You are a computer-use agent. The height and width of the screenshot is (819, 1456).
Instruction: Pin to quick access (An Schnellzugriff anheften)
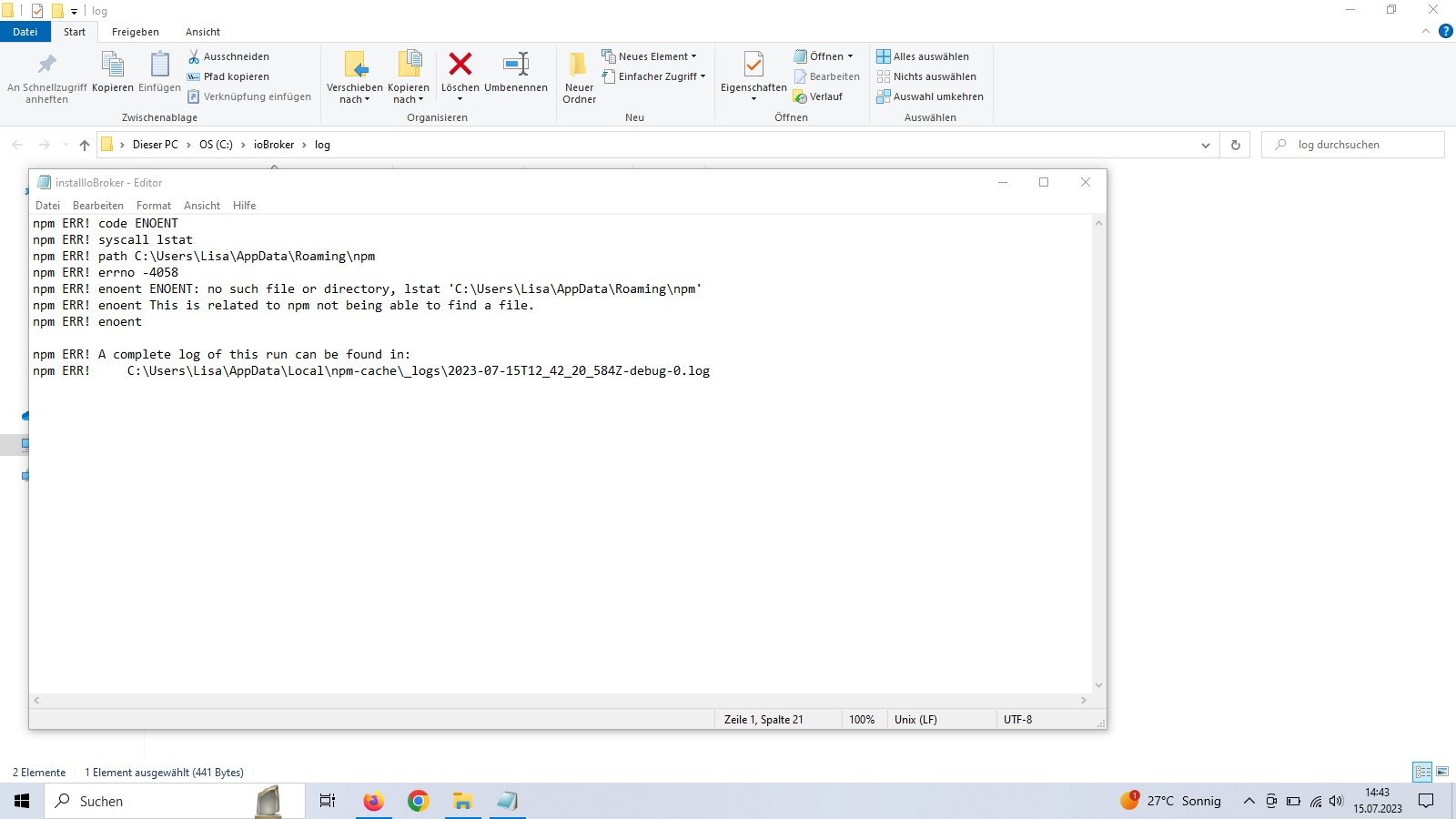46,77
